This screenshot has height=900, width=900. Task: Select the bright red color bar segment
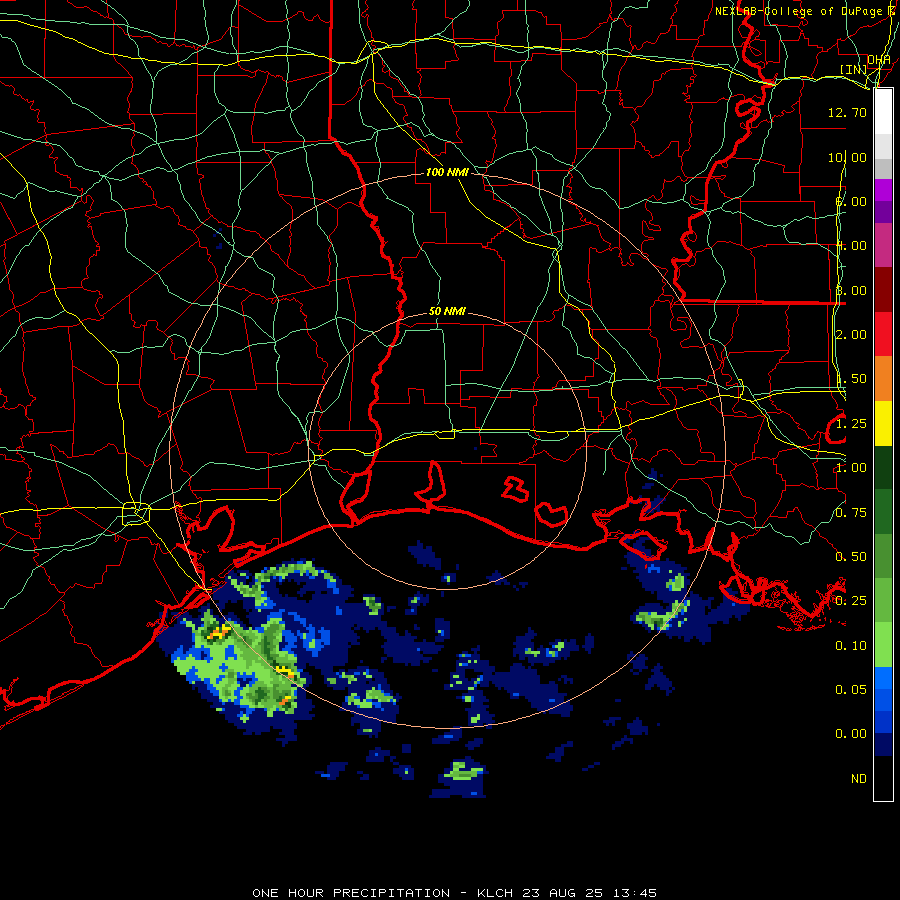click(883, 334)
